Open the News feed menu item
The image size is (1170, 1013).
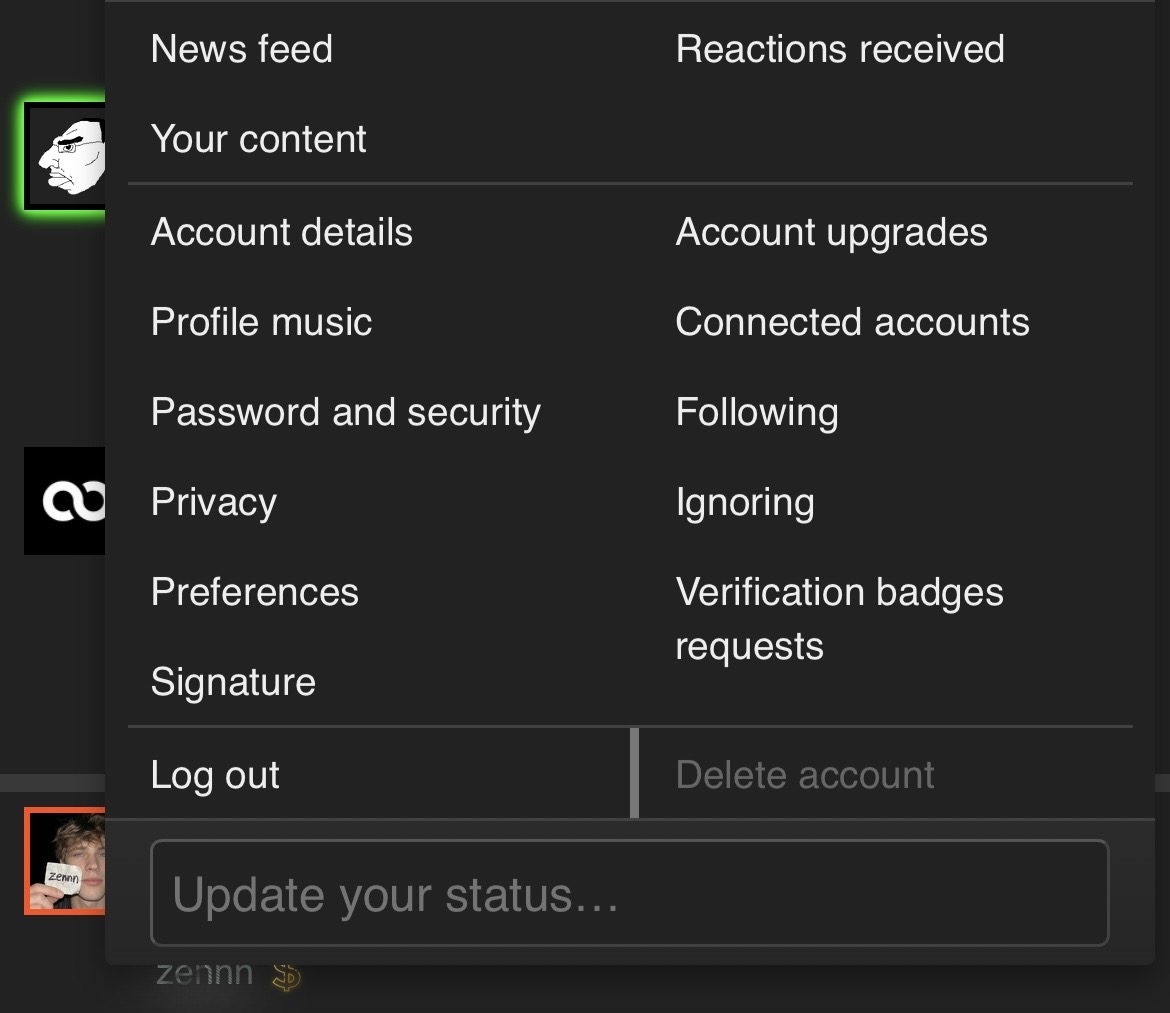coord(241,49)
